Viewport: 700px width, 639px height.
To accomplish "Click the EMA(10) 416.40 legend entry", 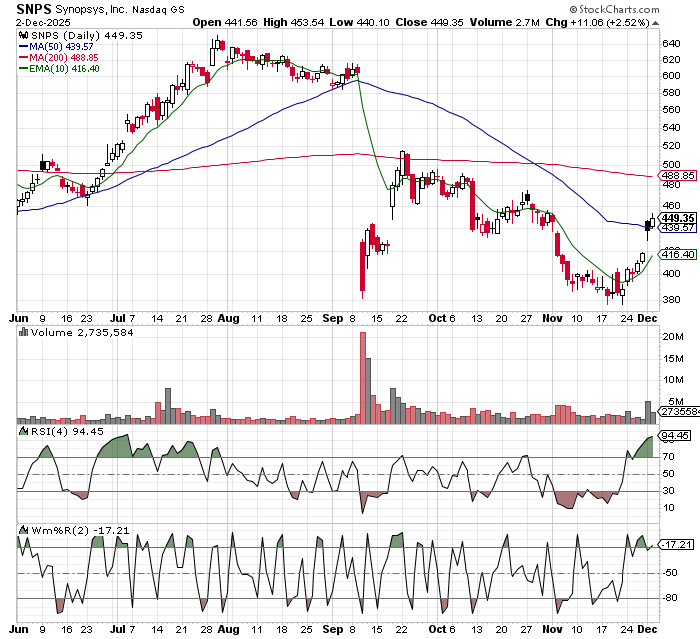I will (64, 69).
